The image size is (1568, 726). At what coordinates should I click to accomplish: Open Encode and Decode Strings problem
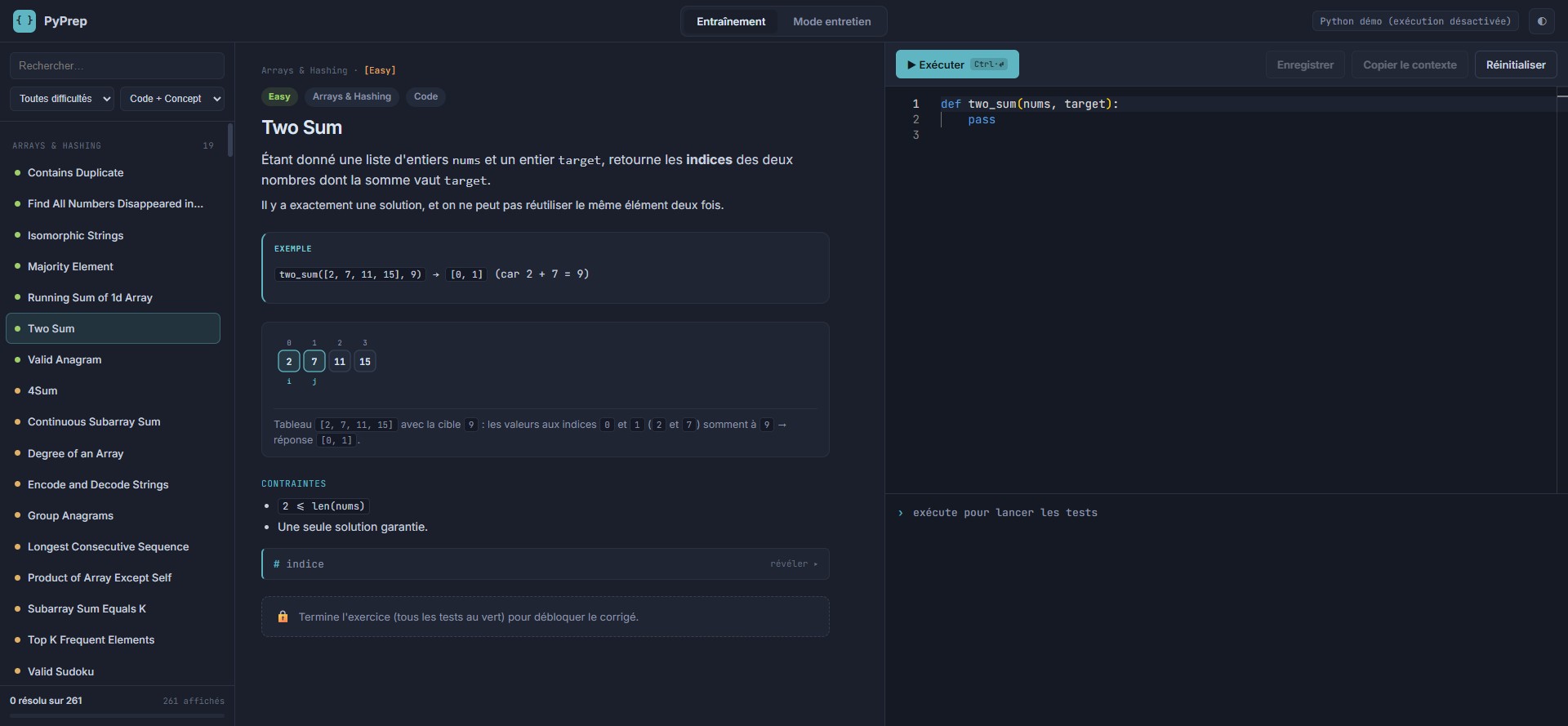114,484
